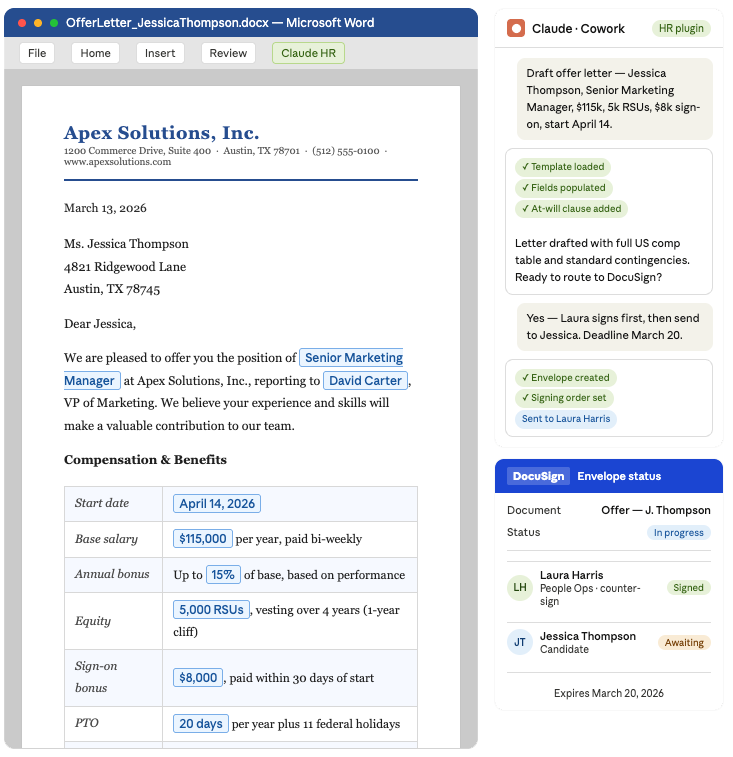Click the Claude Cowork logo icon
This screenshot has width=733, height=757.
pyautogui.click(x=516, y=28)
